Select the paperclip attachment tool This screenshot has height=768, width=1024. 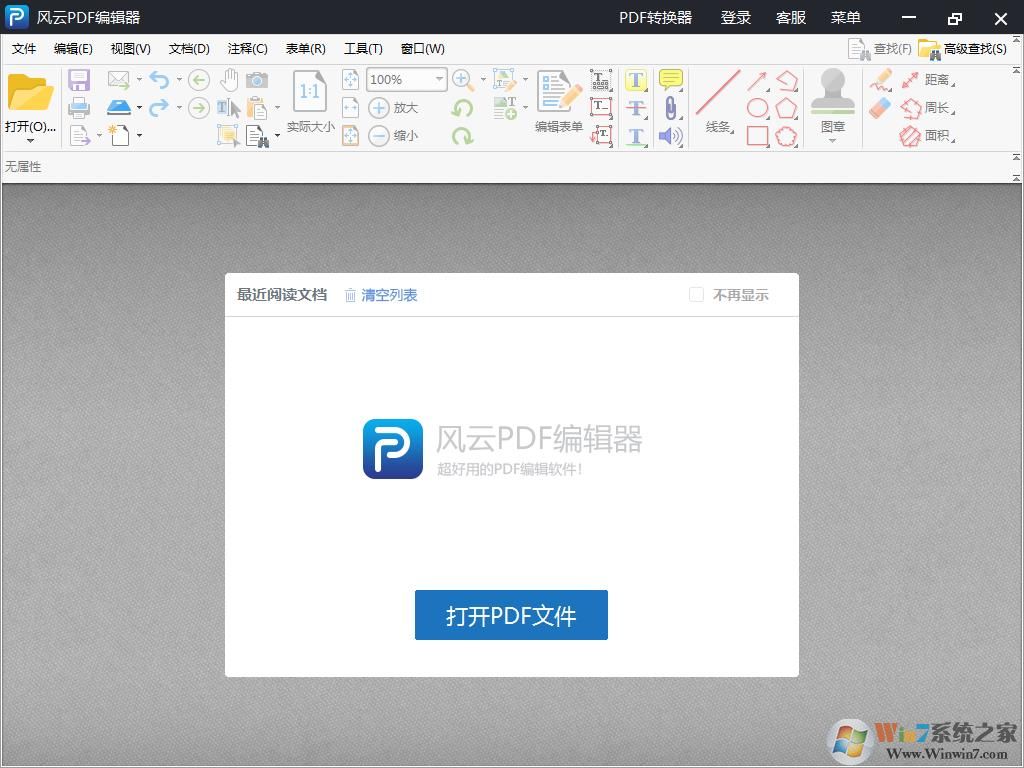[x=670, y=108]
